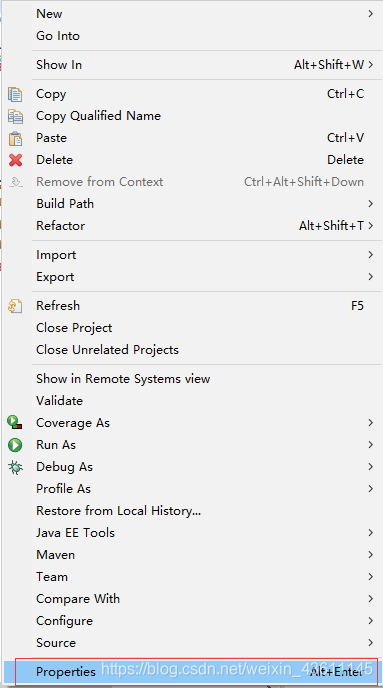Image resolution: width=383 pixels, height=688 pixels.
Task: Click the Copy Qualified Name icon
Action: pos(15,116)
